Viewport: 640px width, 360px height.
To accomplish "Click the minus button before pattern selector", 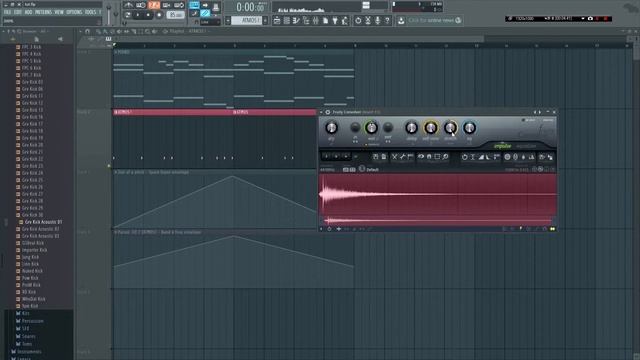I will [x=228, y=20].
